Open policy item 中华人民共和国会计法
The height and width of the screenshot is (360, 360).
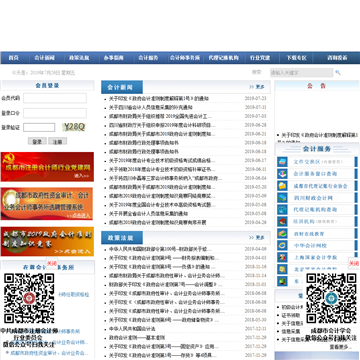pyautogui.click(x=132, y=329)
